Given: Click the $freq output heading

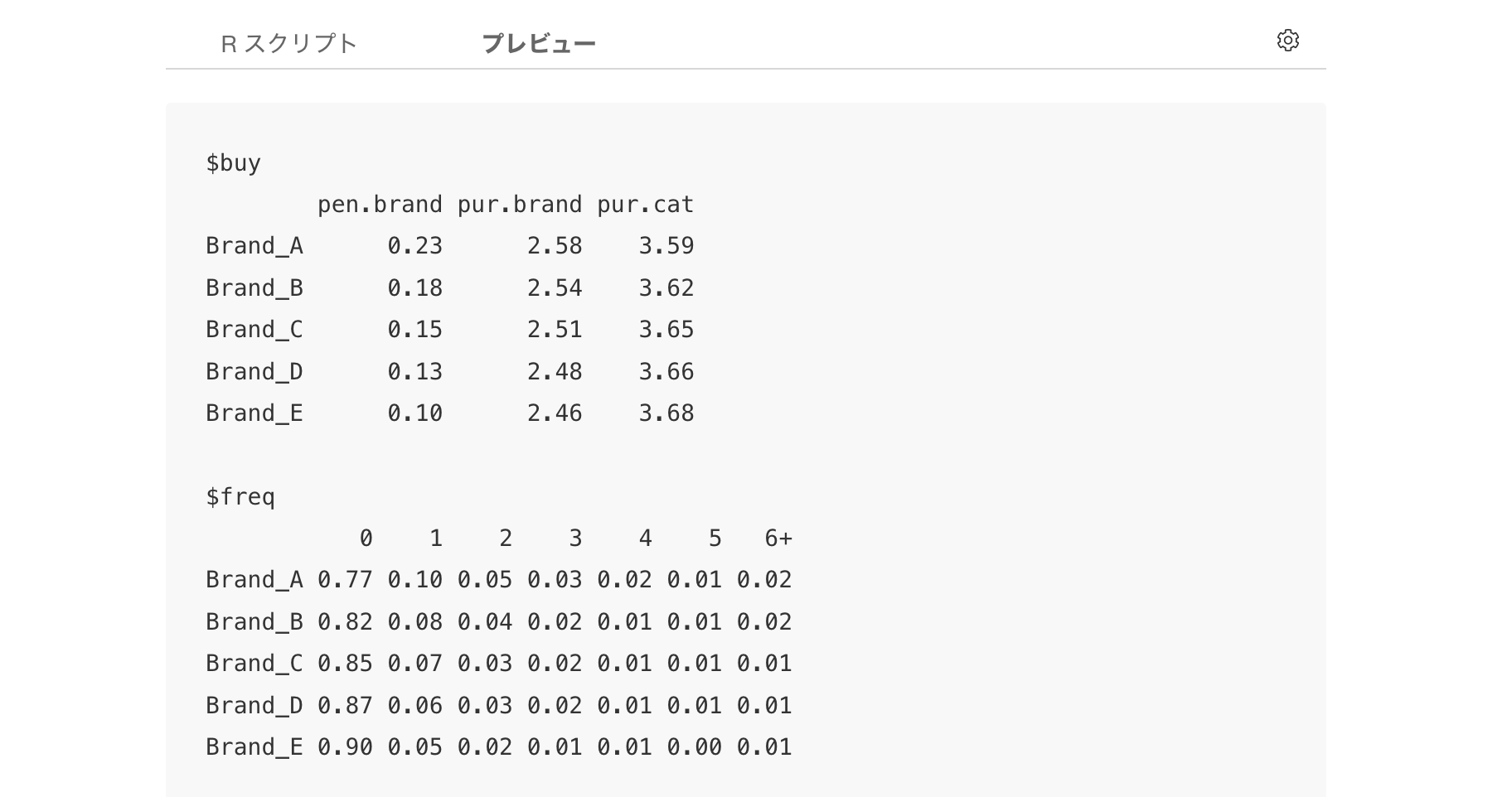Looking at the screenshot, I should pos(240,497).
